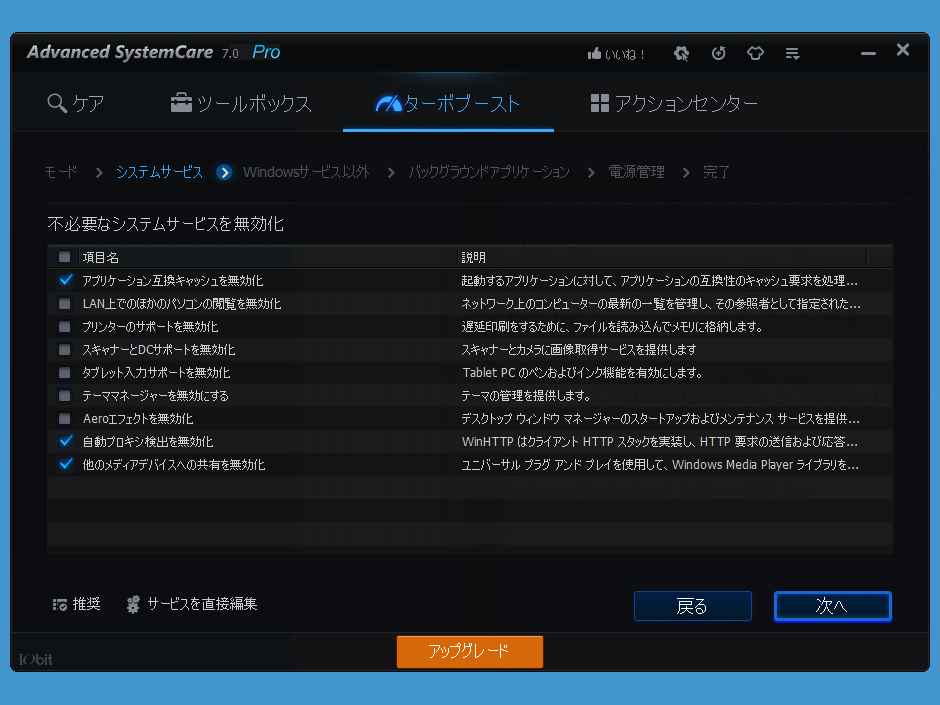This screenshot has width=940, height=705.
Task: Uncheck 他のメディアデバイスへの共有を無効化
Action: (x=65, y=464)
